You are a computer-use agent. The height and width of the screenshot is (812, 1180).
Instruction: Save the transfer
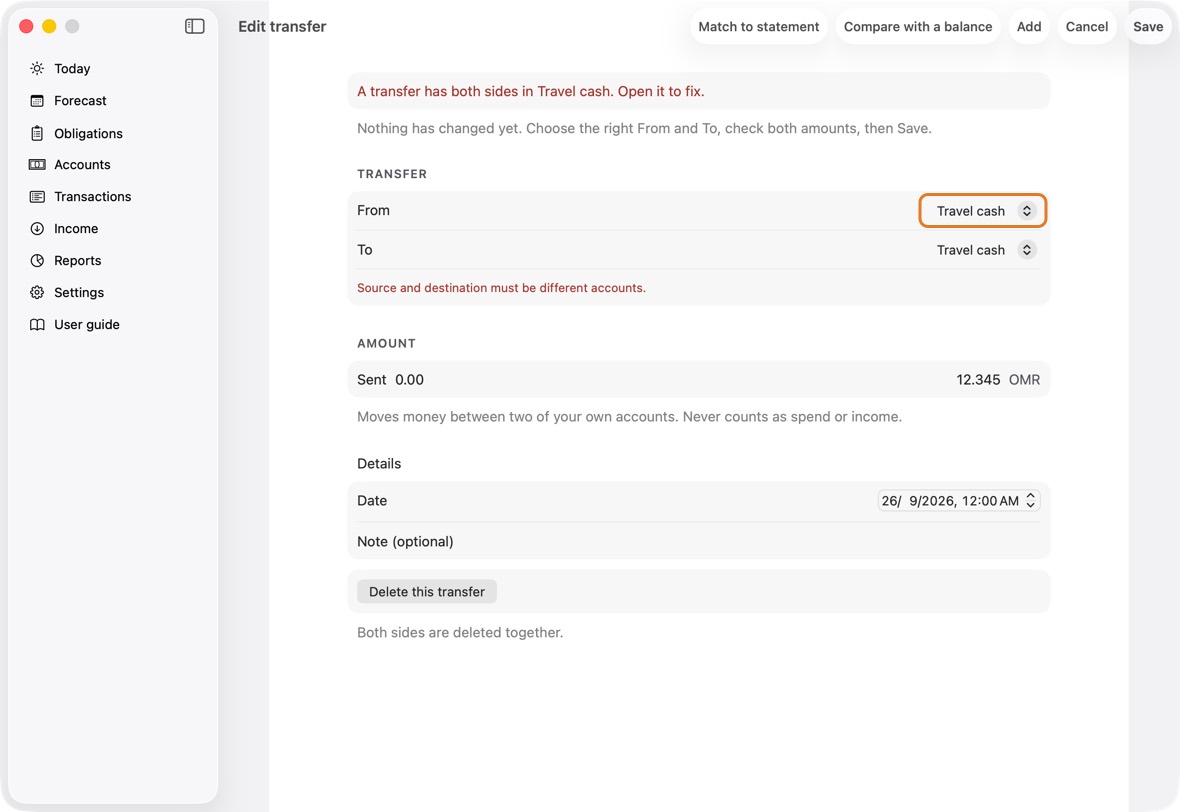[1148, 26]
